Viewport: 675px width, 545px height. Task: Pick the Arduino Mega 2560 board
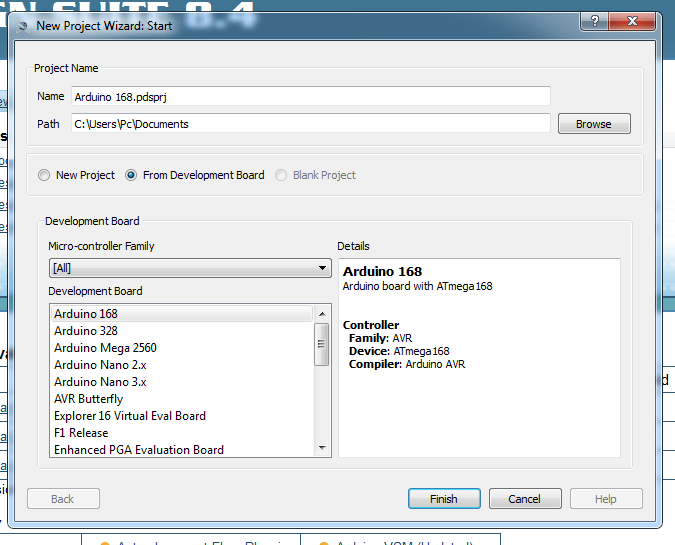coord(182,347)
